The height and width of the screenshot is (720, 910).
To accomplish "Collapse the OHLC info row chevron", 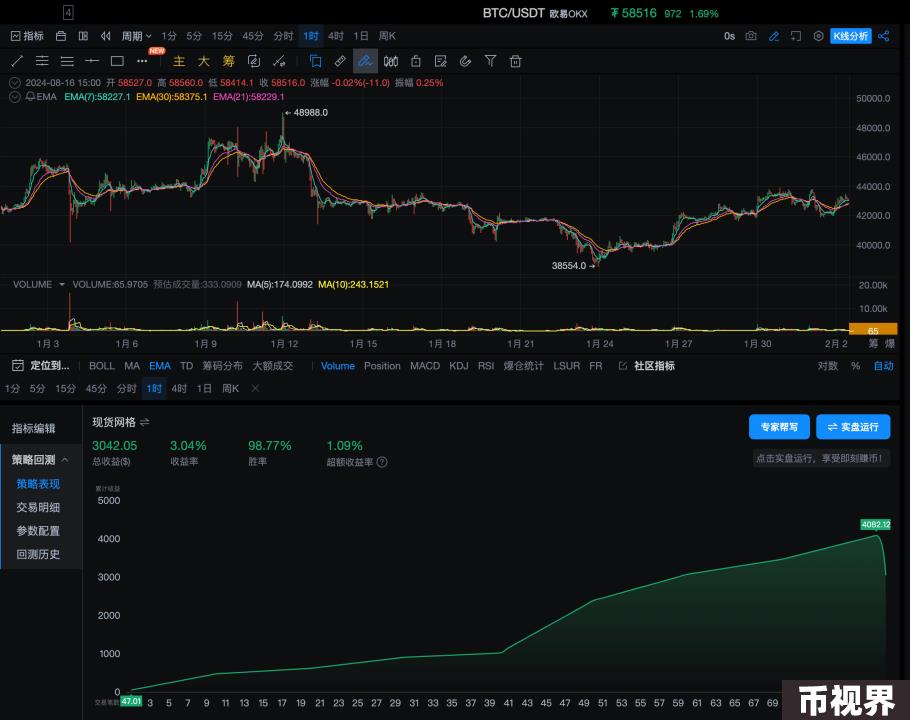I will (x=15, y=83).
